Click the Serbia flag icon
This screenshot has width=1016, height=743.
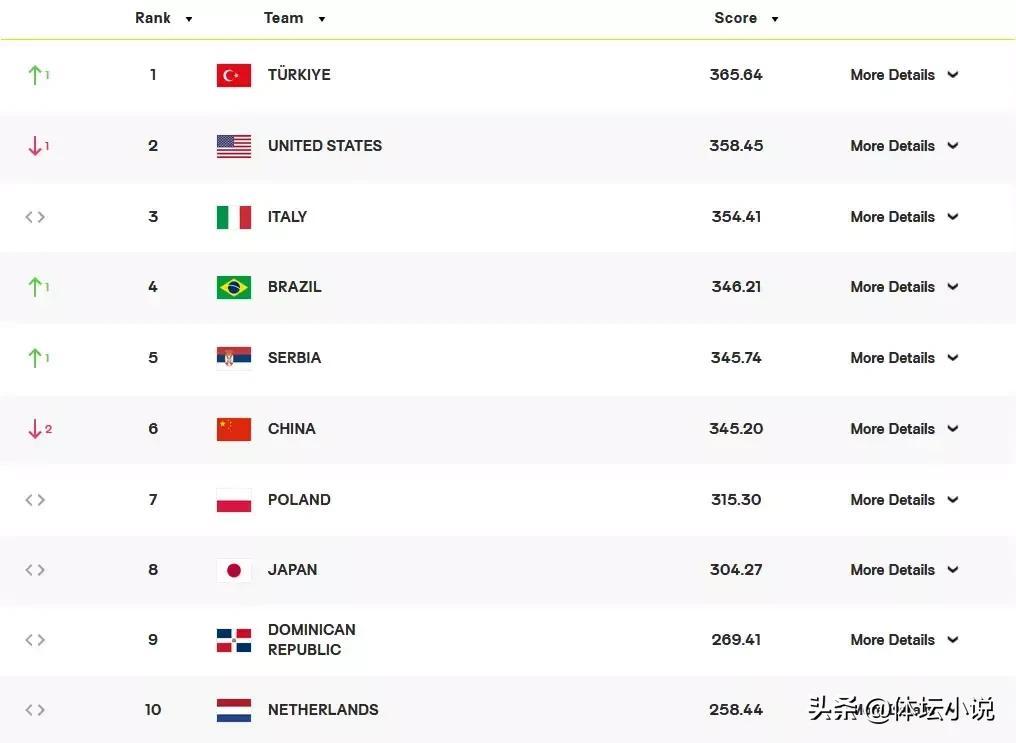(x=233, y=358)
